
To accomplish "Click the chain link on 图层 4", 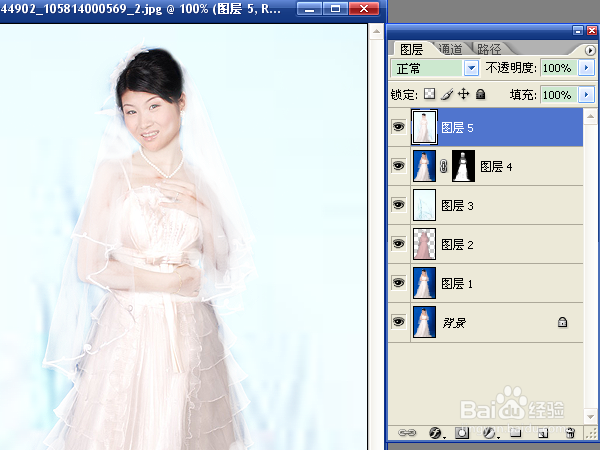I will pos(443,166).
